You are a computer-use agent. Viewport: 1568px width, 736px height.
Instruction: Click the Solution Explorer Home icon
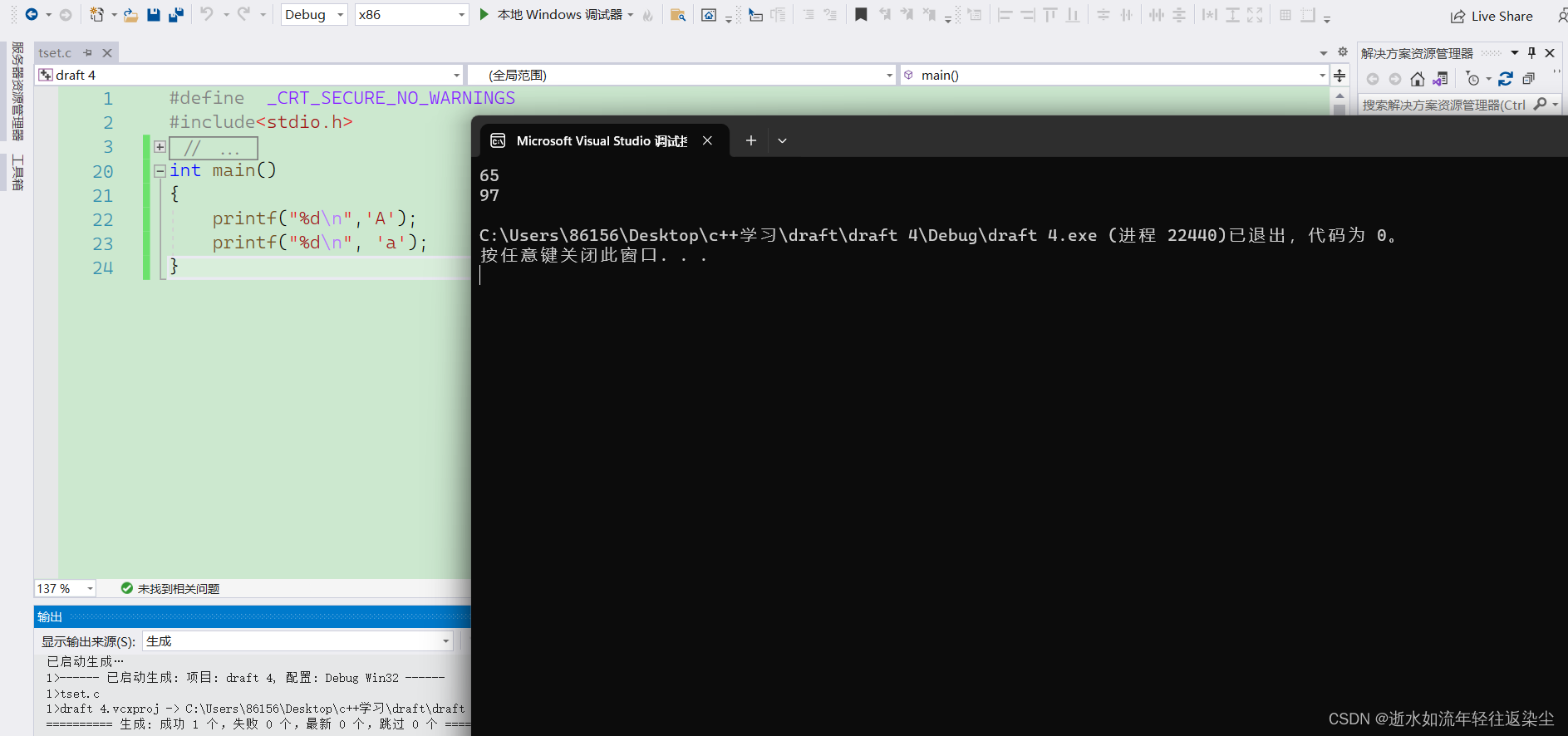coord(1418,79)
